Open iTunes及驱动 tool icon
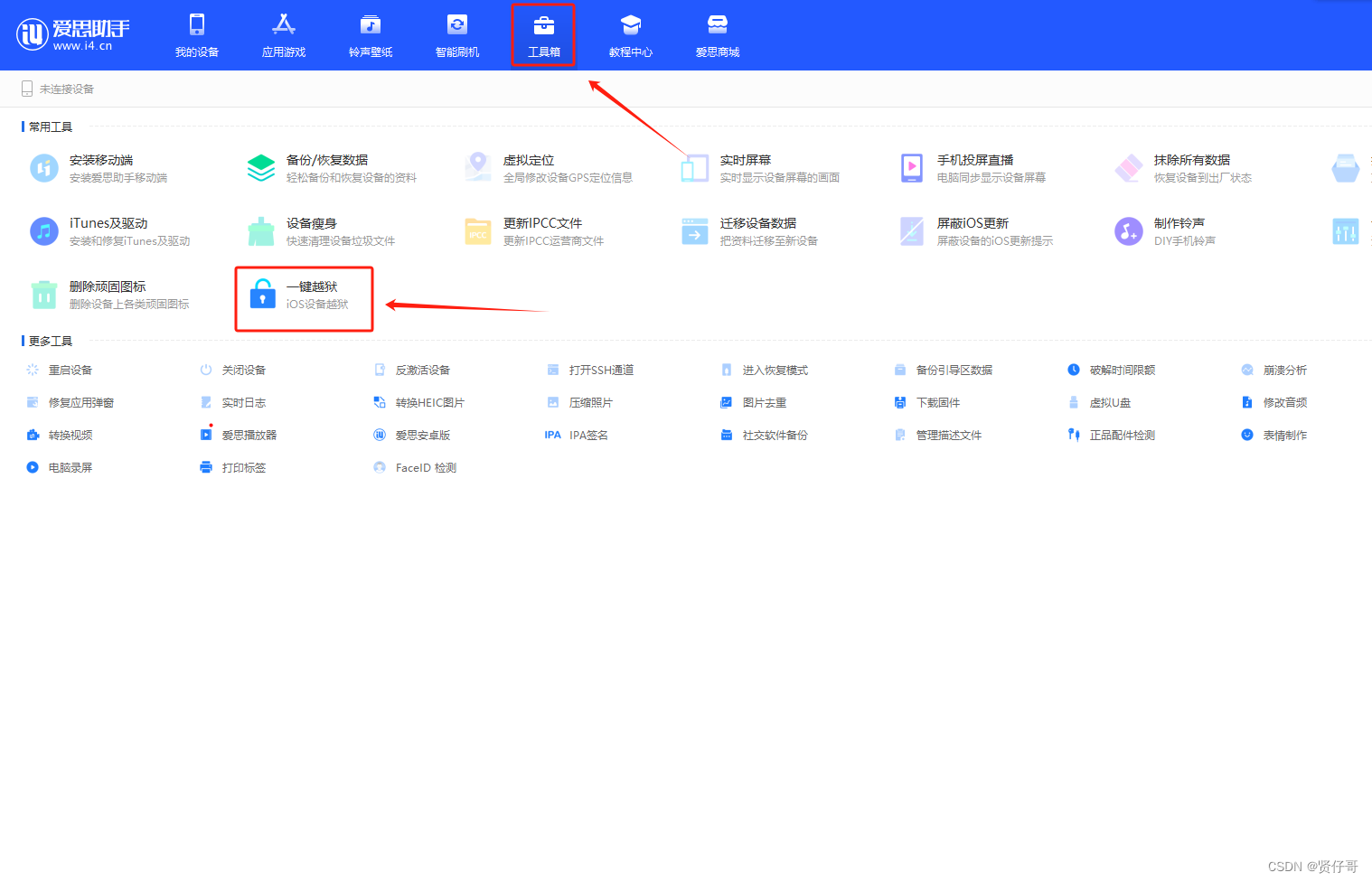 click(44, 231)
